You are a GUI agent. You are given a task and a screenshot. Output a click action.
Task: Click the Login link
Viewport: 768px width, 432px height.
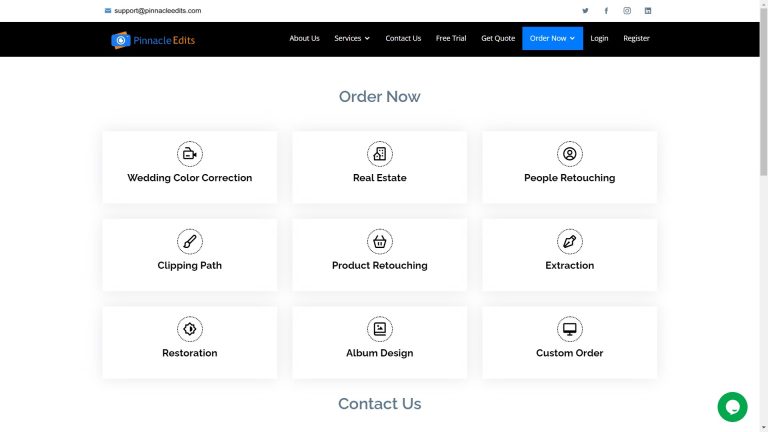[x=599, y=38]
